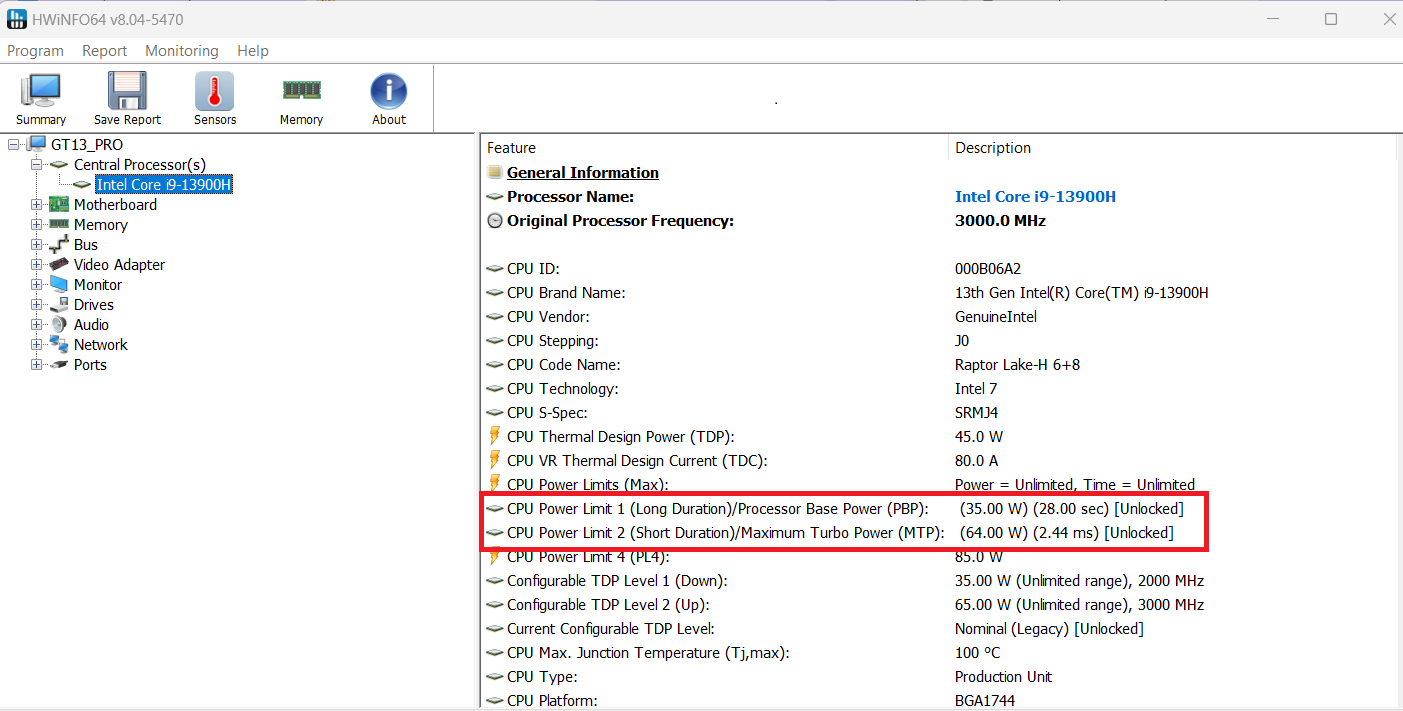Collapse the Central Processor(s) node
This screenshot has width=1403, height=711.
(36, 164)
